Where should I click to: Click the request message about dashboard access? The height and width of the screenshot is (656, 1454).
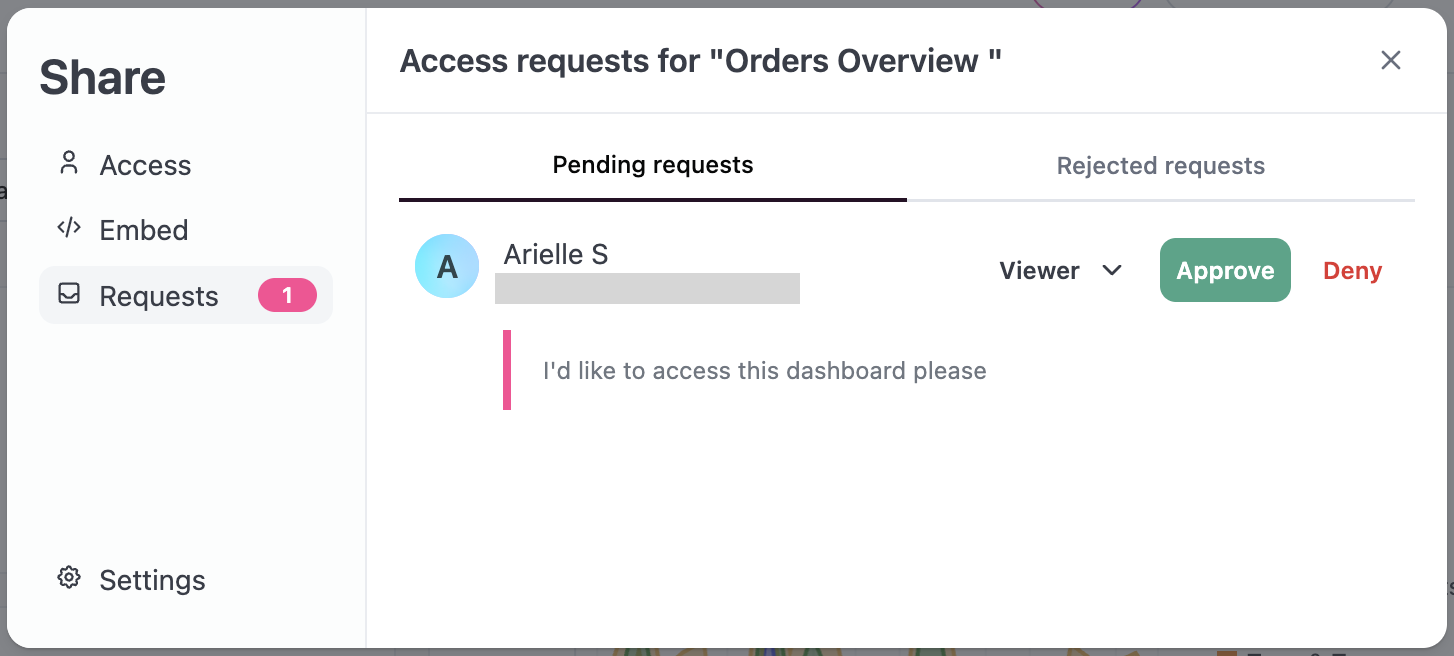click(765, 371)
